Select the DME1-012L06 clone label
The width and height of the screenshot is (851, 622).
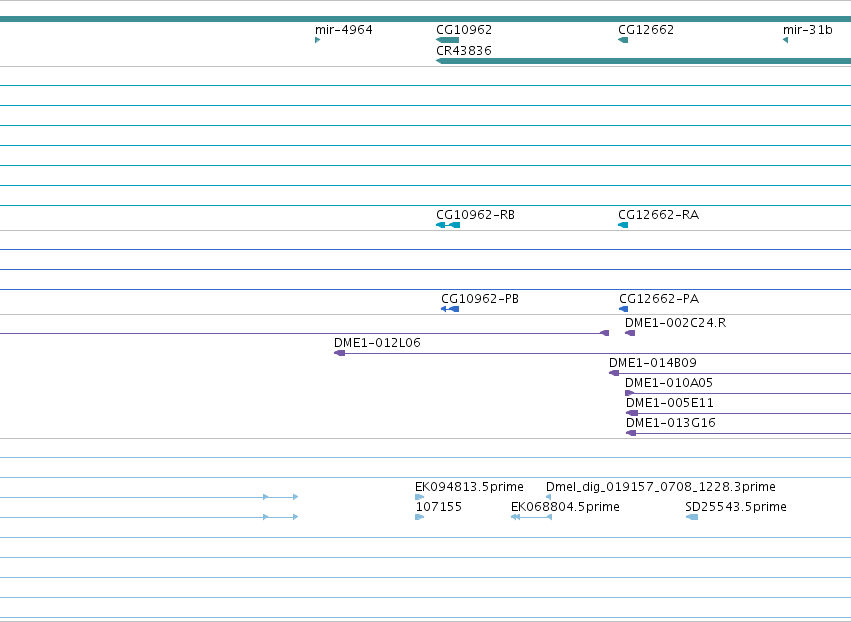point(377,342)
